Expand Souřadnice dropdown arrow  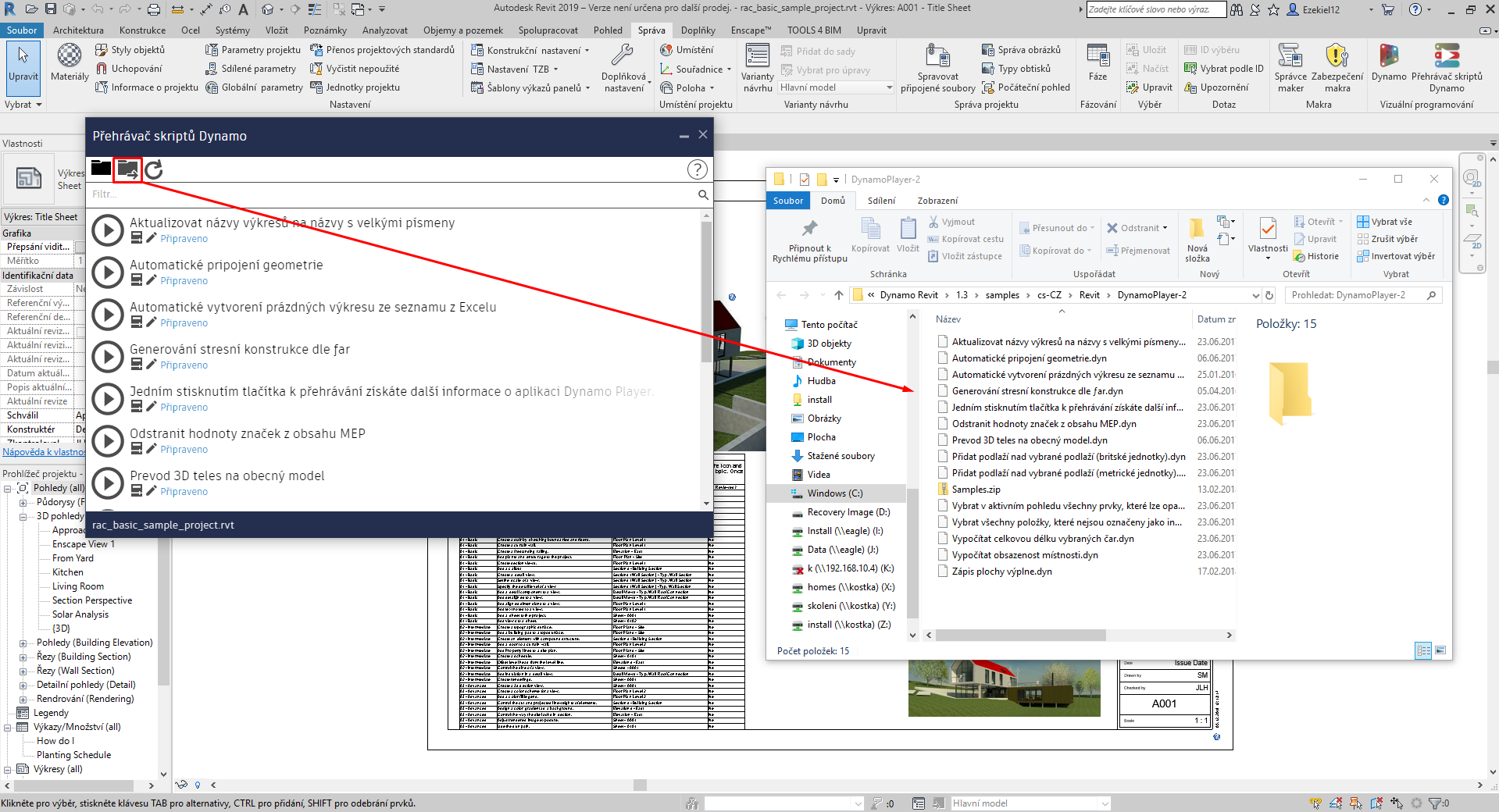(x=729, y=69)
